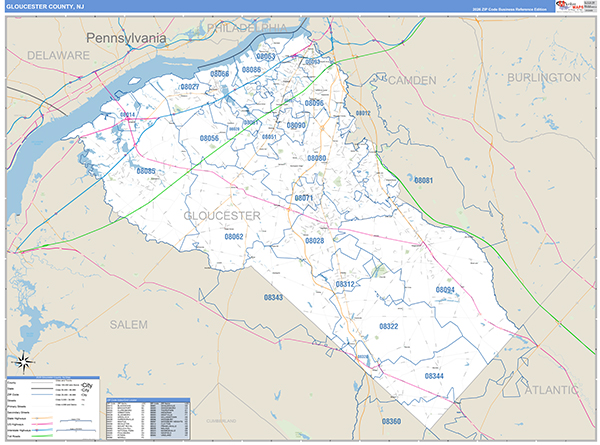Click the GLOUCESTER county name
Screen dimensions: 600x445
pyautogui.click(x=222, y=216)
